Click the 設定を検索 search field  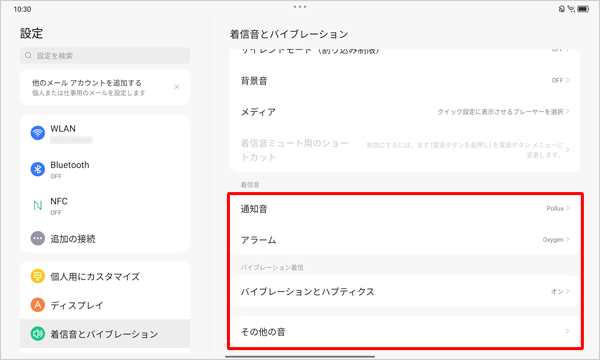pos(105,55)
